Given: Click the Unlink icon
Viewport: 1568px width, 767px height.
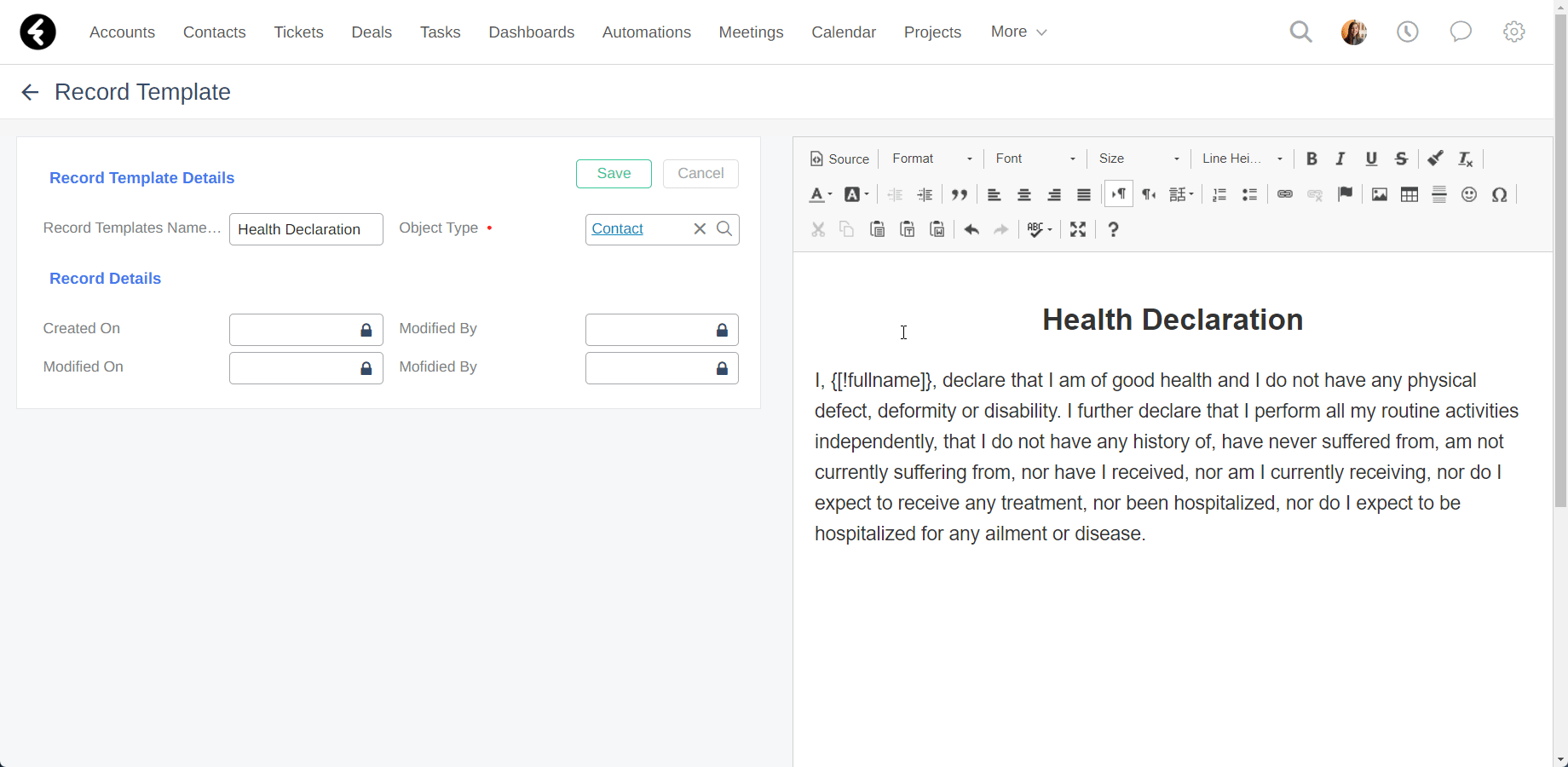Looking at the screenshot, I should coord(1315,194).
